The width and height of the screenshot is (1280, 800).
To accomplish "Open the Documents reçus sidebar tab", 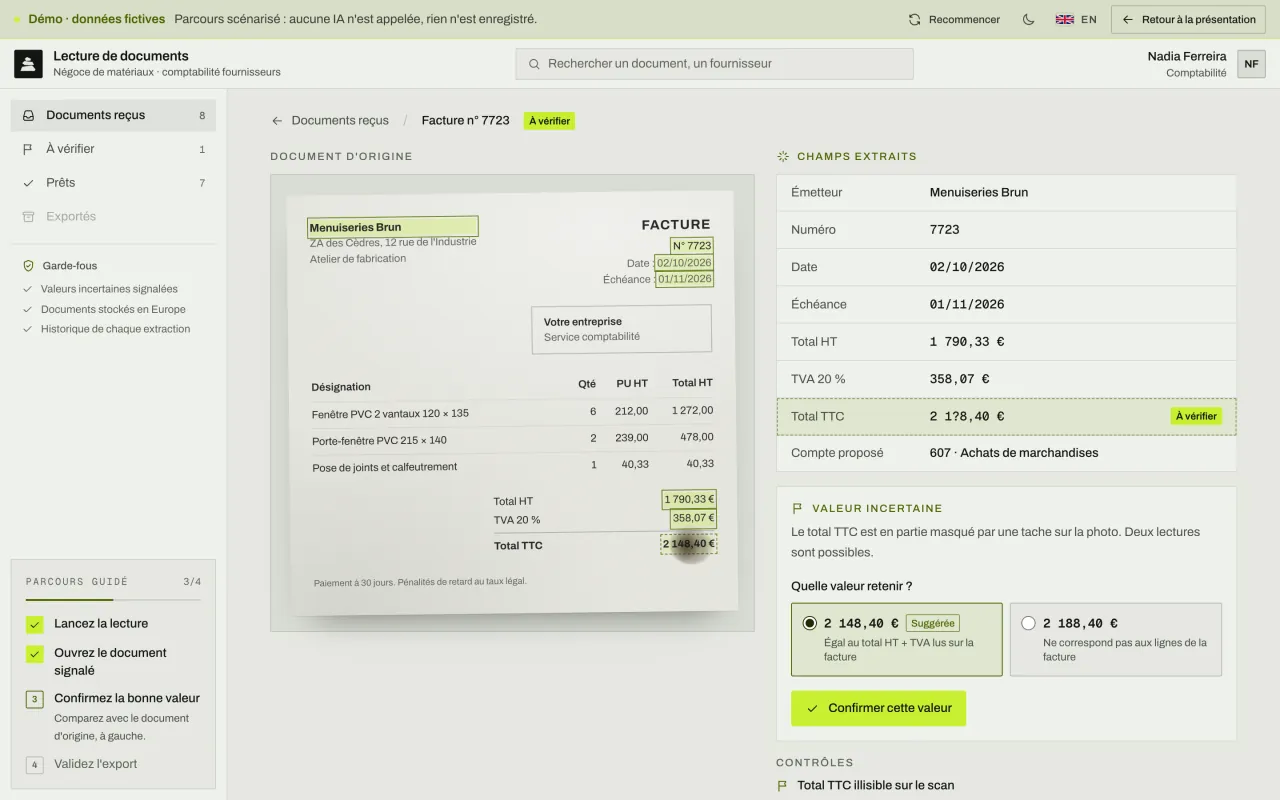I will coord(113,115).
